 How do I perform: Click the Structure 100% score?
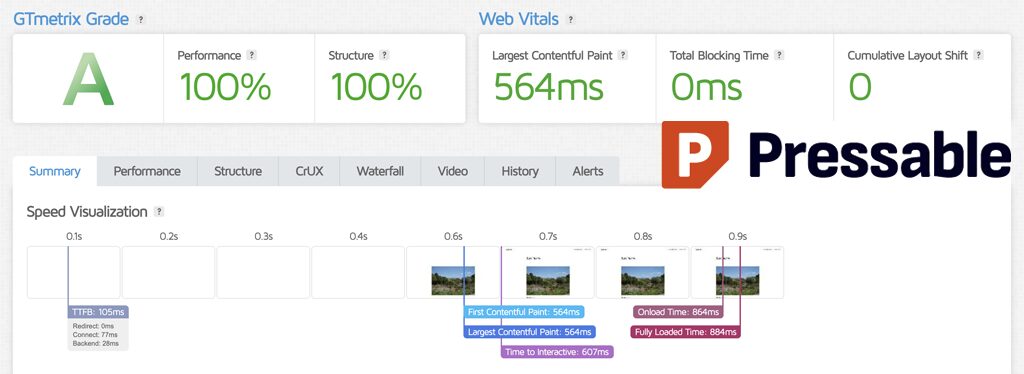(x=376, y=87)
